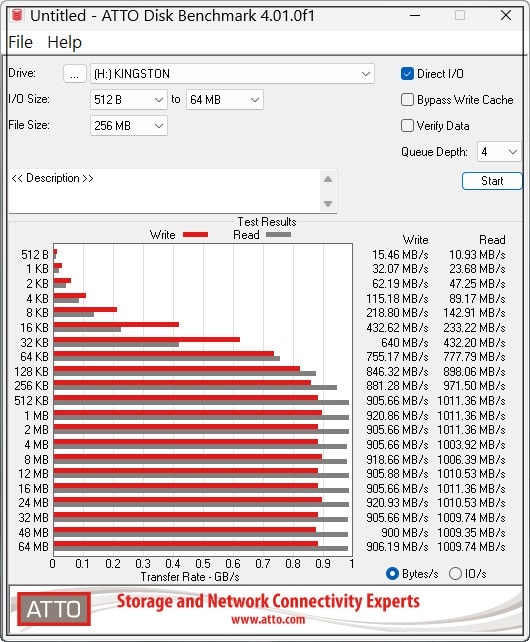Click the browse drive ellipsis button
The image size is (530, 642).
pyautogui.click(x=75, y=74)
